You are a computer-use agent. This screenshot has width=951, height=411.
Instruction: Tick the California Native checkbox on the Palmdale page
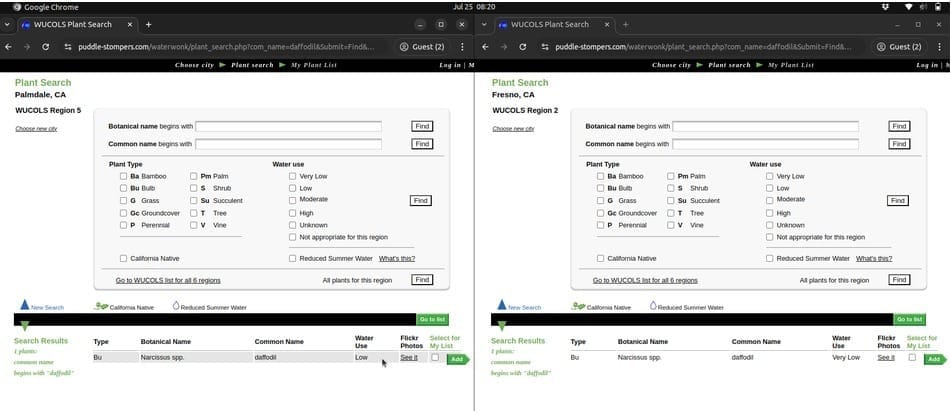point(123,258)
